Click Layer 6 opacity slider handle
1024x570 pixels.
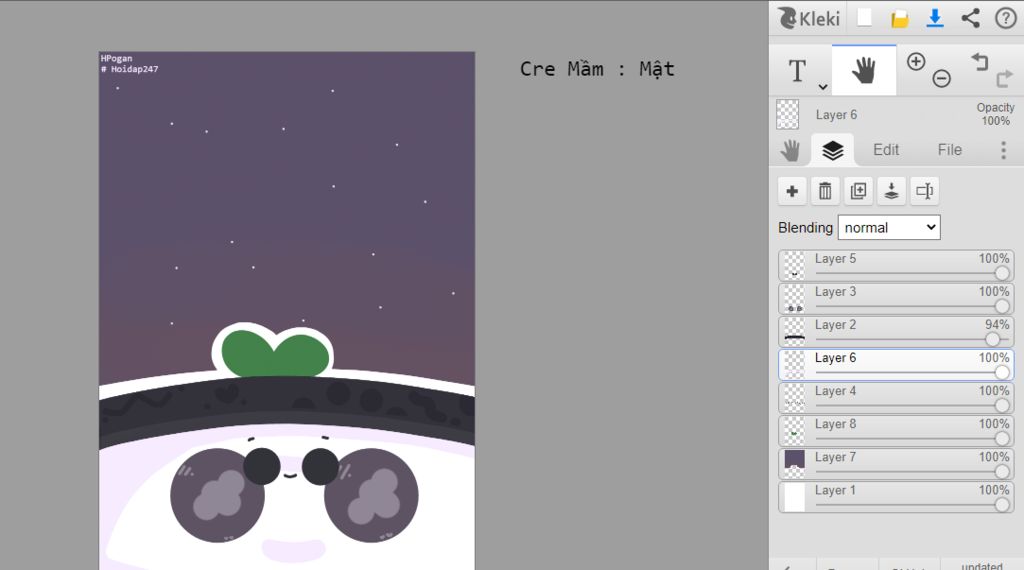pos(1002,372)
